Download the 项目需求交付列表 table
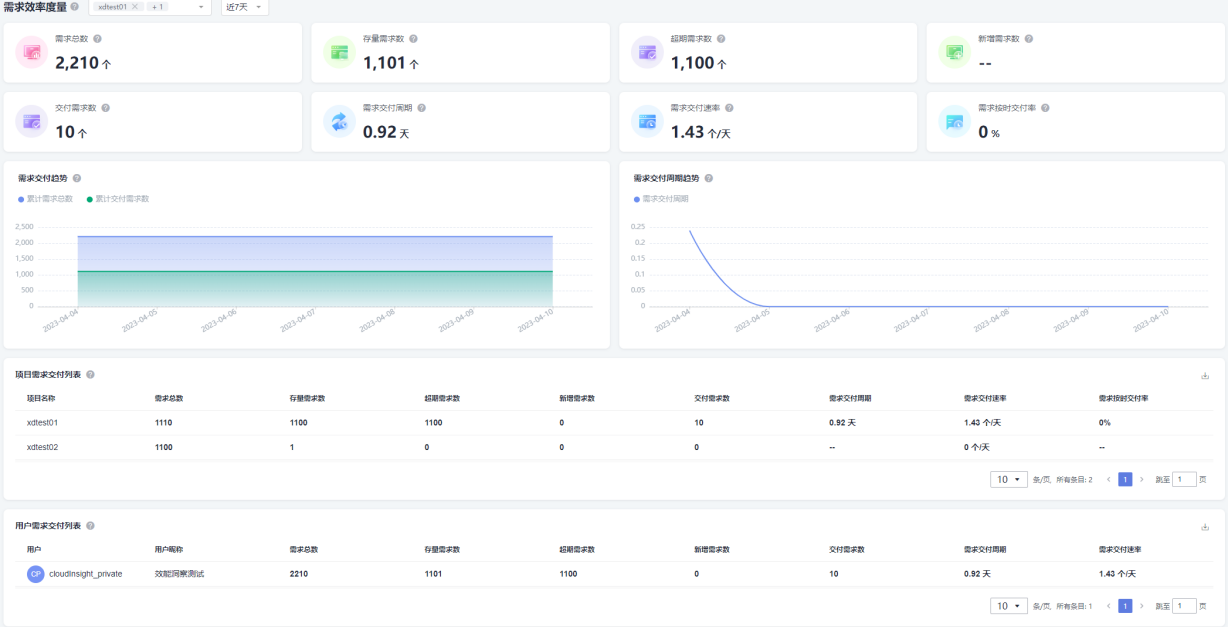 [x=1205, y=376]
